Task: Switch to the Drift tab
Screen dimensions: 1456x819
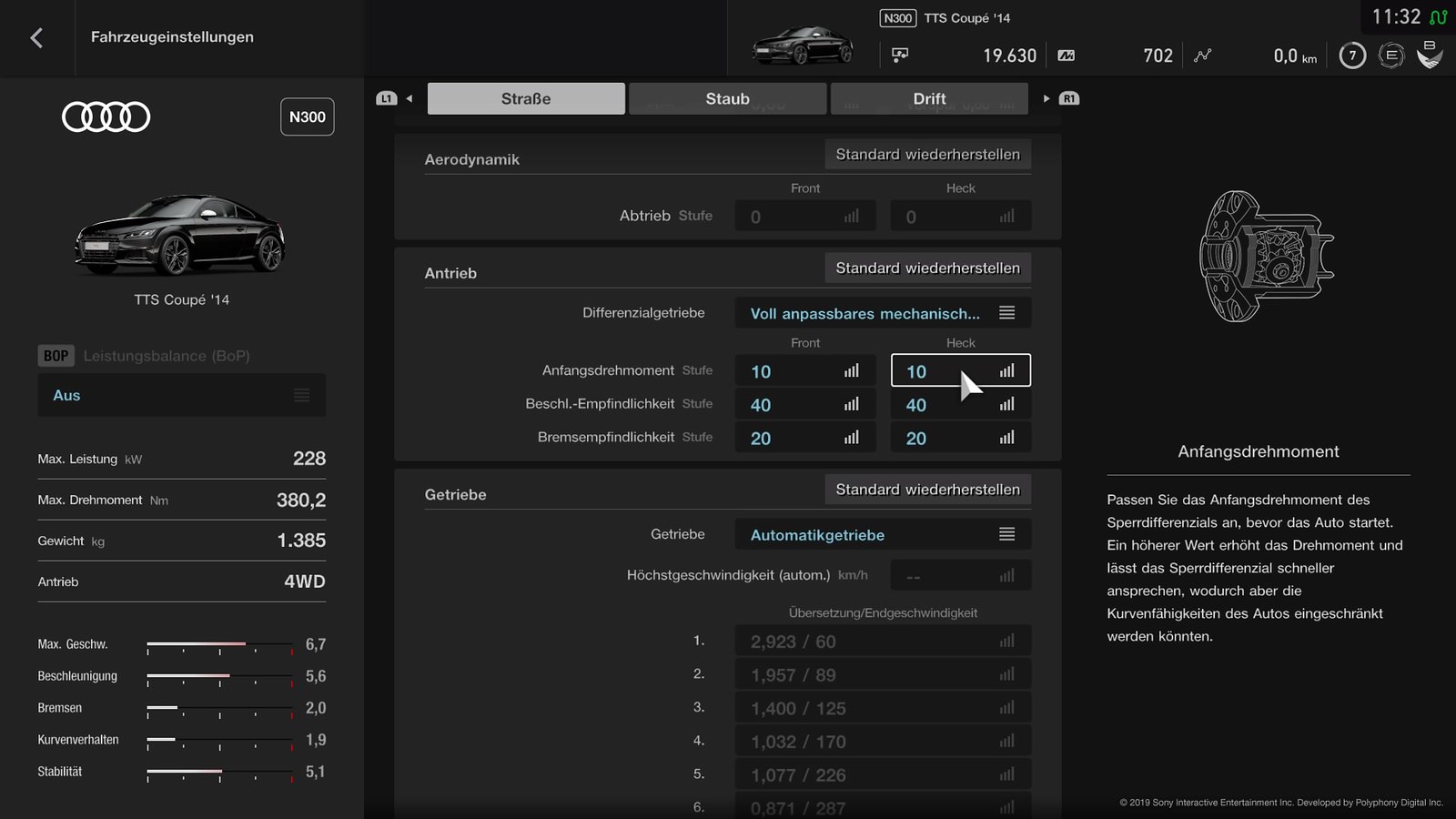Action: [929, 98]
